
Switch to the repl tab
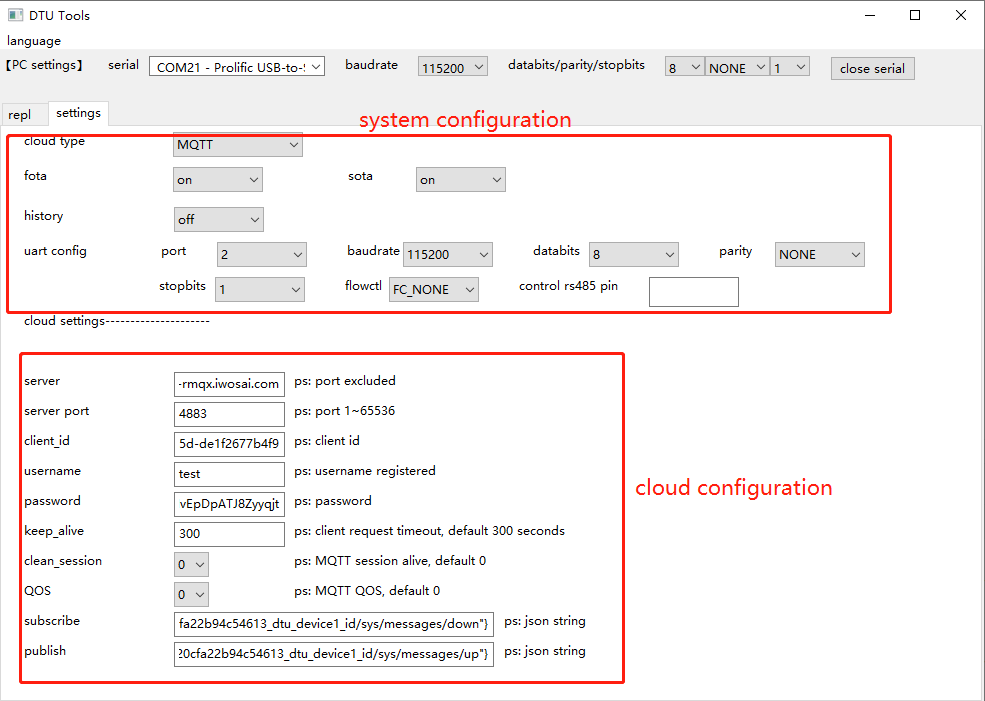click(20, 113)
